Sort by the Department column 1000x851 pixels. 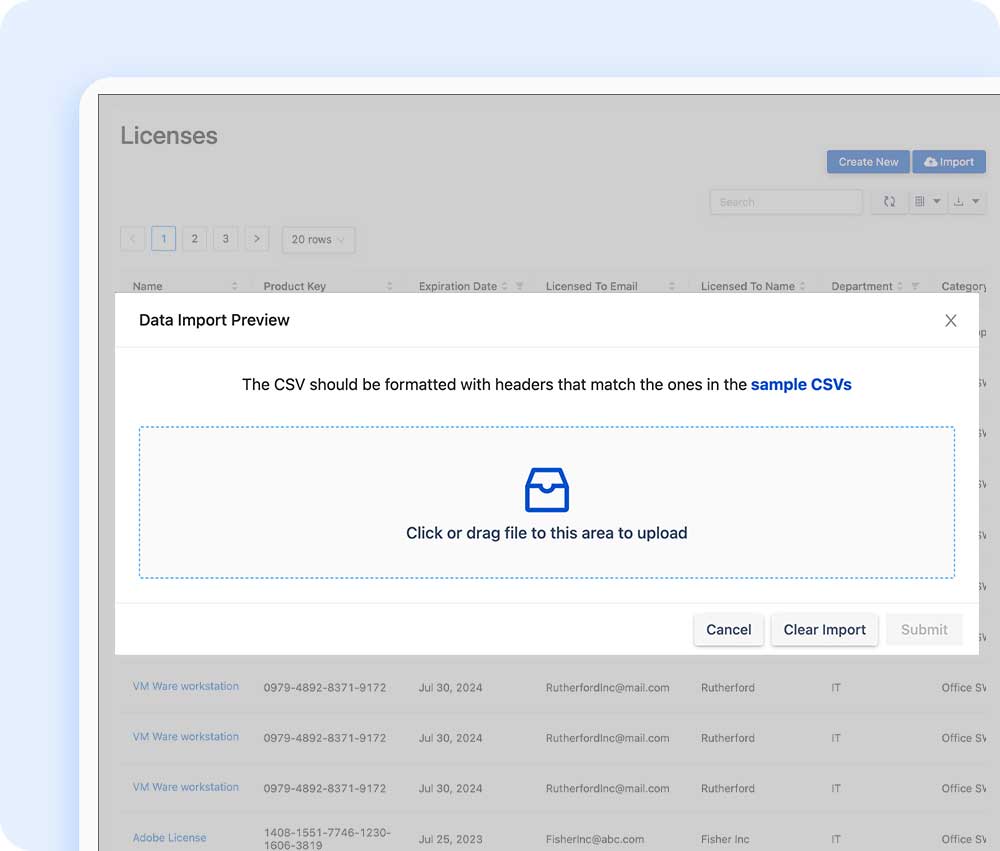pos(900,286)
